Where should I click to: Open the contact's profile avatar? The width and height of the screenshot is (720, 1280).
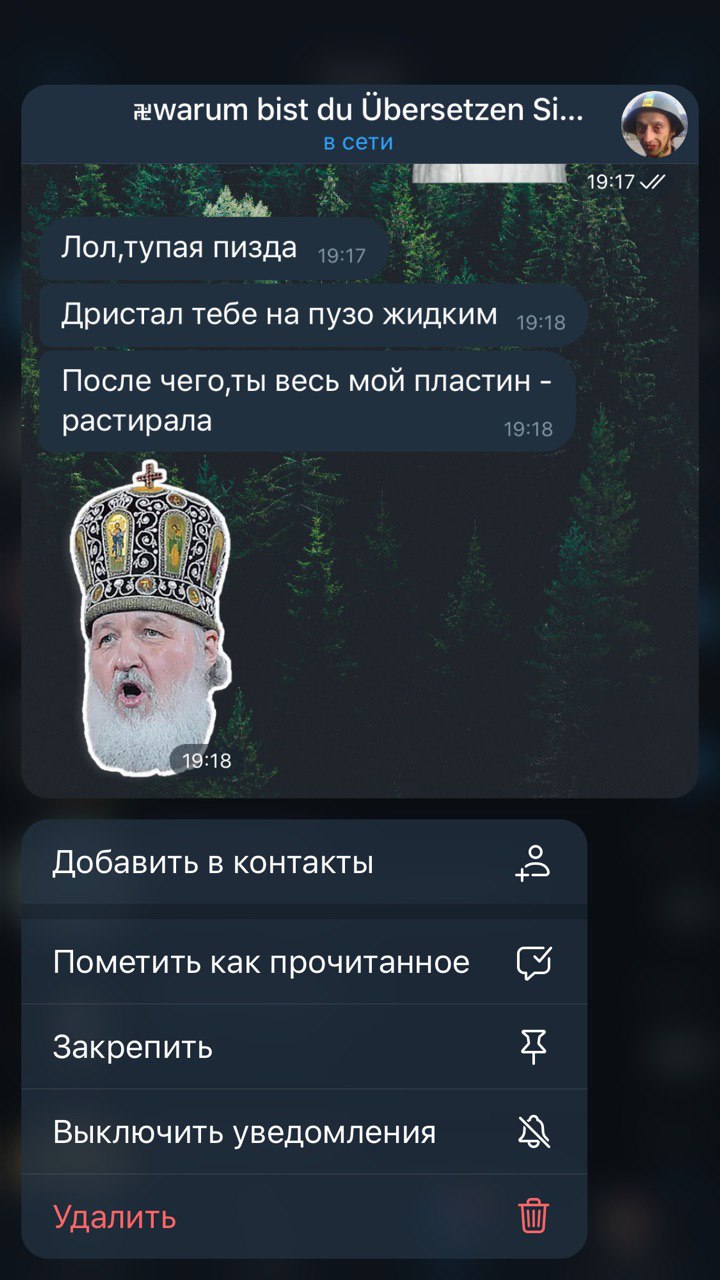click(x=654, y=125)
